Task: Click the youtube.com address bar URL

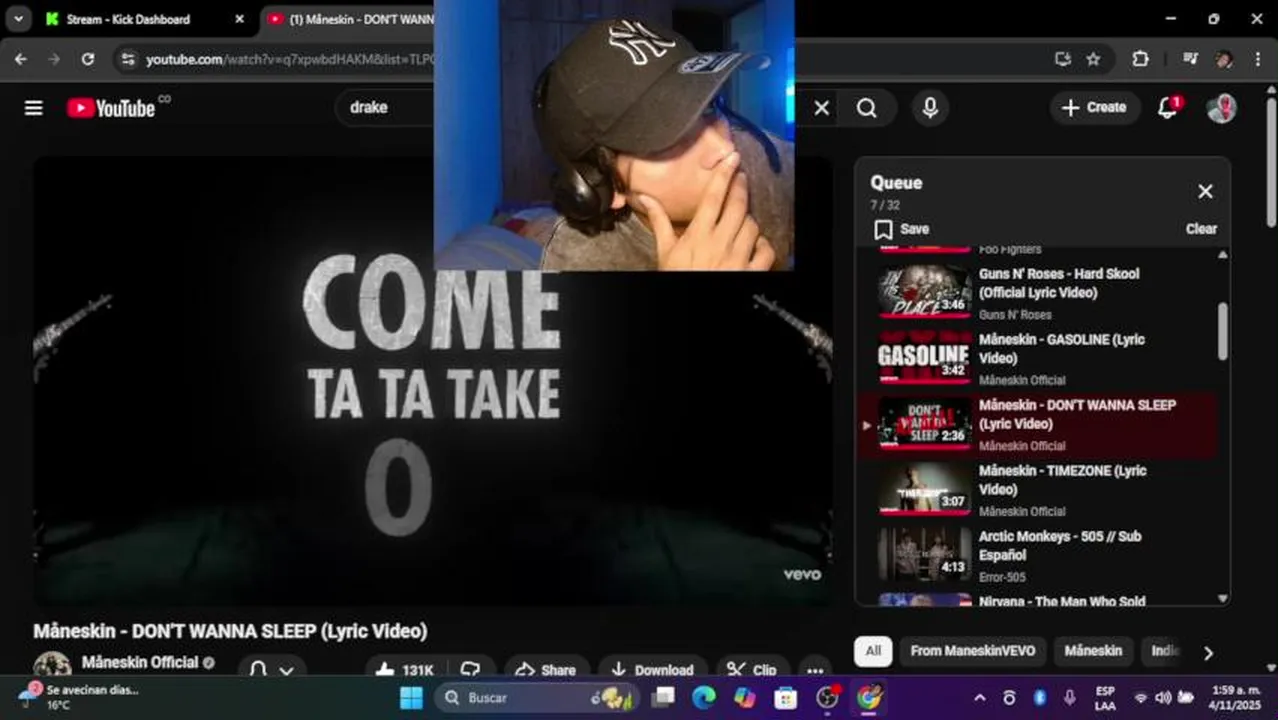Action: click(x=289, y=59)
